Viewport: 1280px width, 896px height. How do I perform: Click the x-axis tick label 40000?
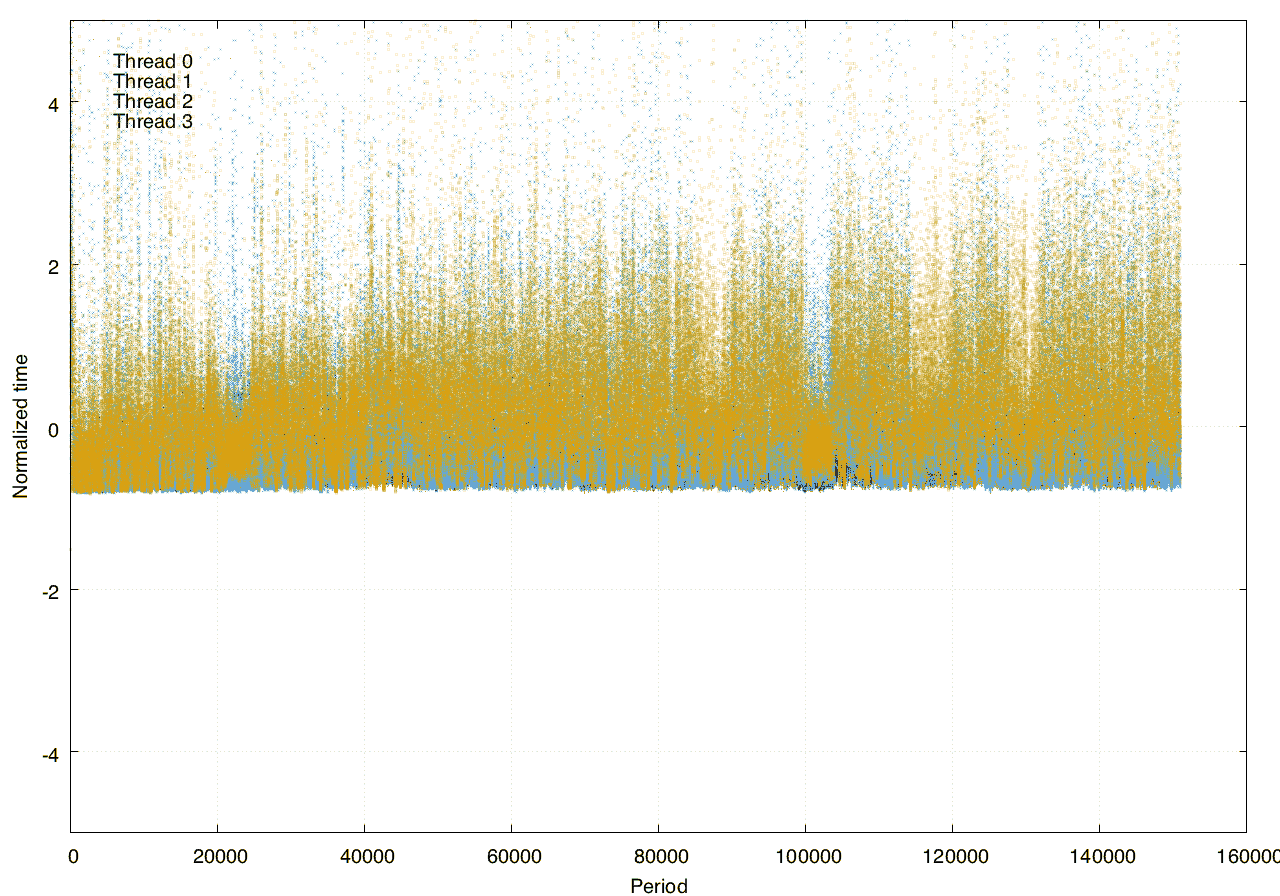(x=365, y=858)
